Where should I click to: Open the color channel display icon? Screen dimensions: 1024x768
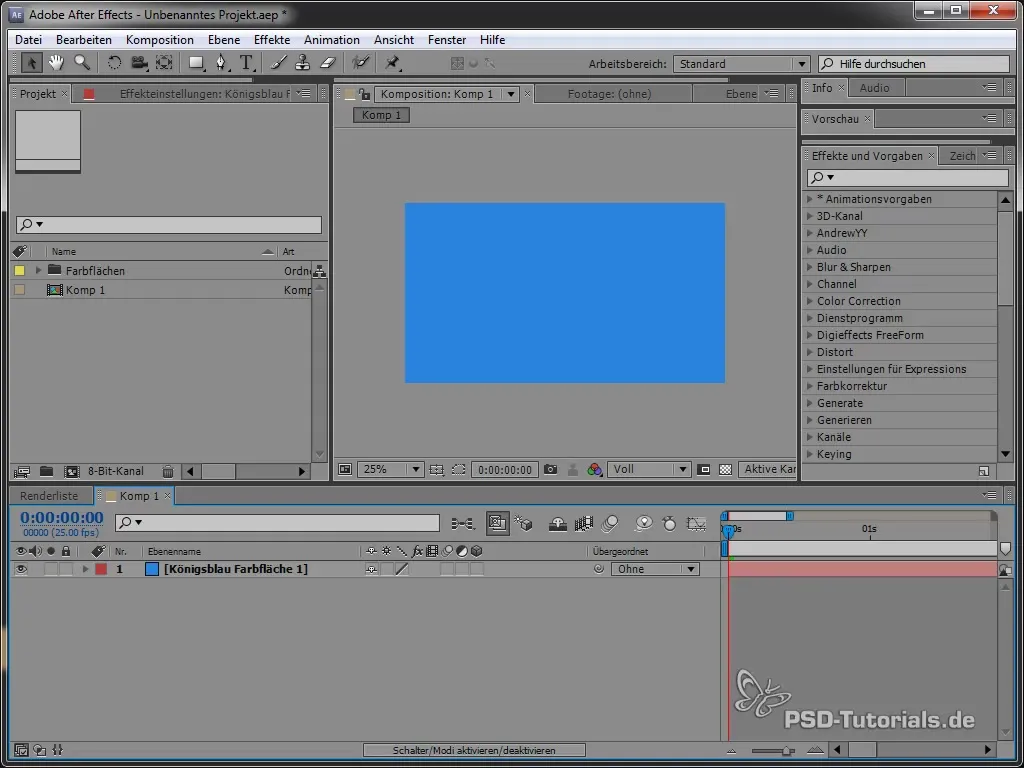[x=594, y=469]
